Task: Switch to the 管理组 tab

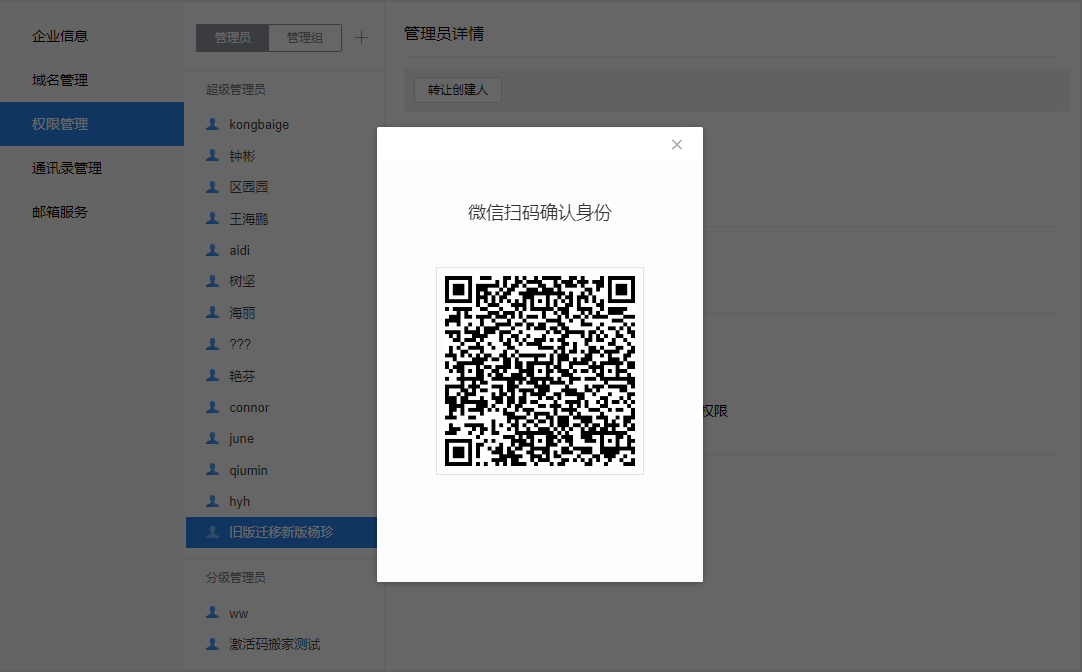Action: point(305,38)
